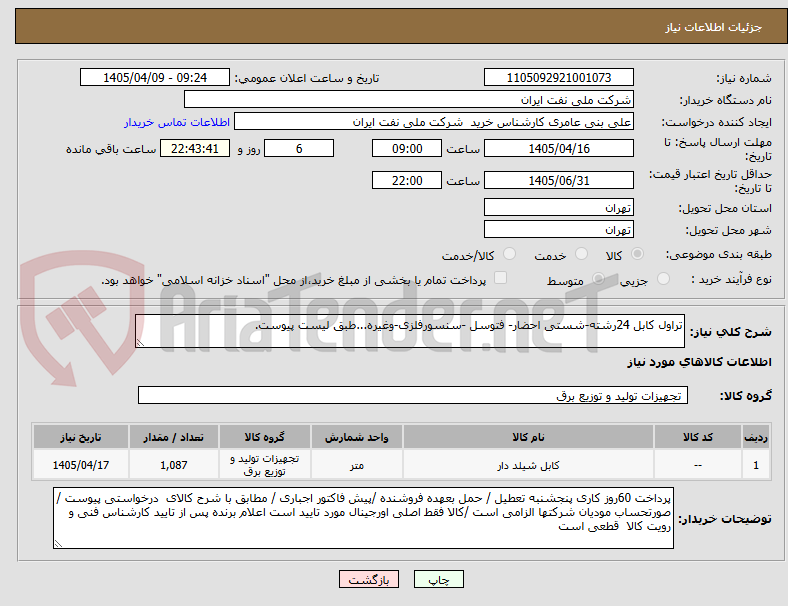Click the label تاریخ و ساعت اعلان عمومی

point(307,78)
